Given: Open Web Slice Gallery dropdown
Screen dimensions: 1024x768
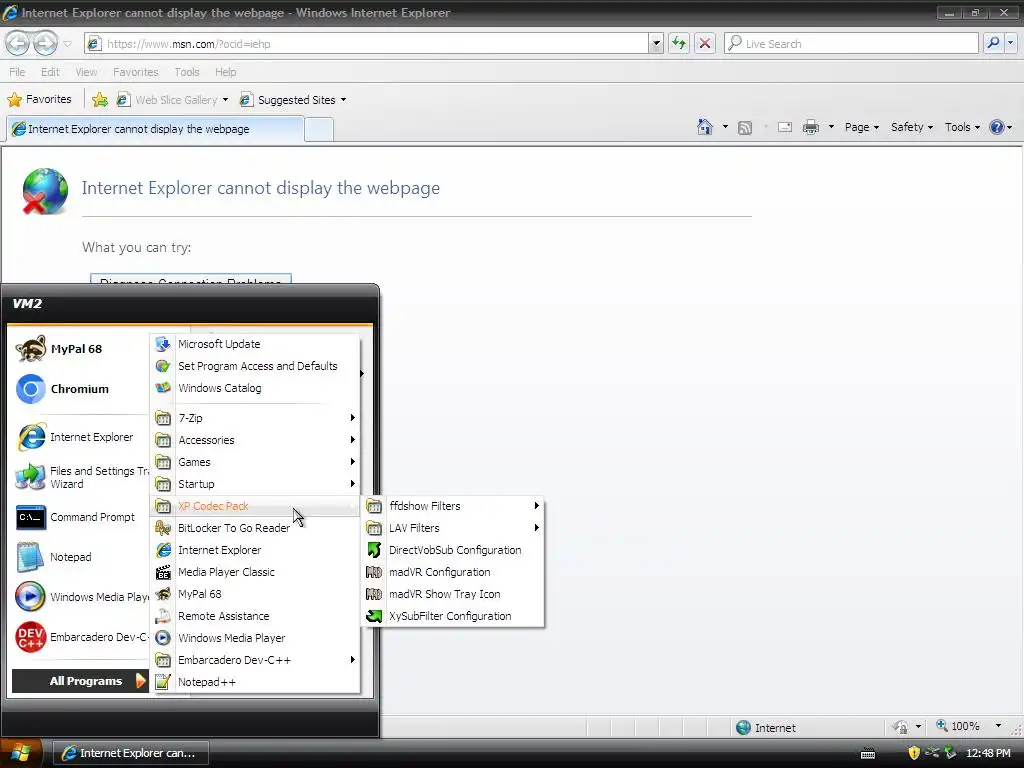Looking at the screenshot, I should (225, 100).
